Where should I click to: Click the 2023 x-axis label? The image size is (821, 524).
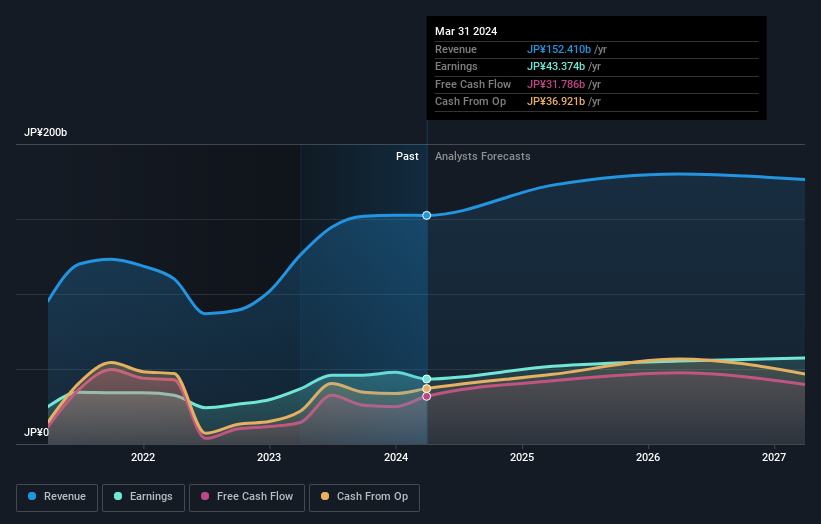click(x=269, y=457)
